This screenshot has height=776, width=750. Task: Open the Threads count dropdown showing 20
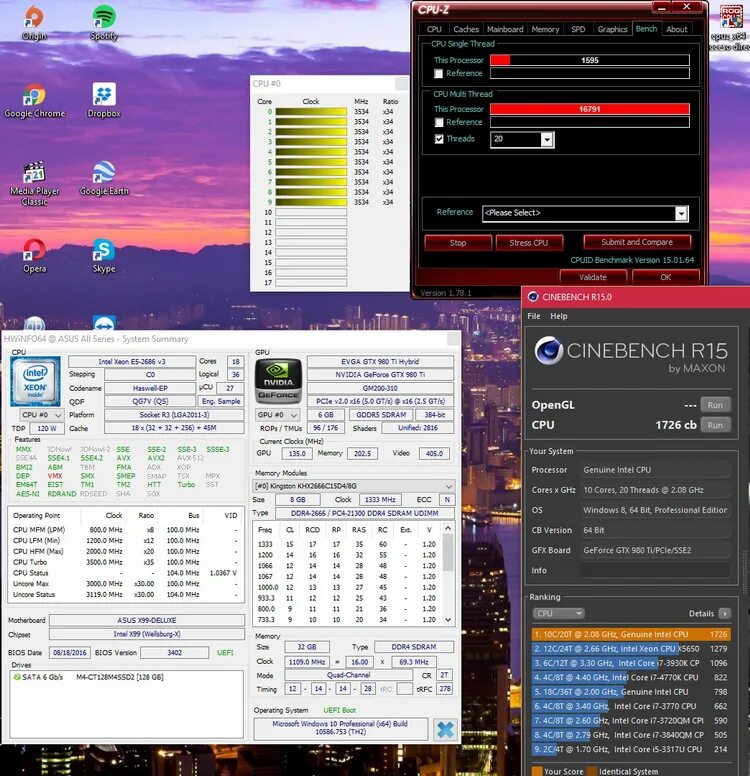[x=547, y=140]
